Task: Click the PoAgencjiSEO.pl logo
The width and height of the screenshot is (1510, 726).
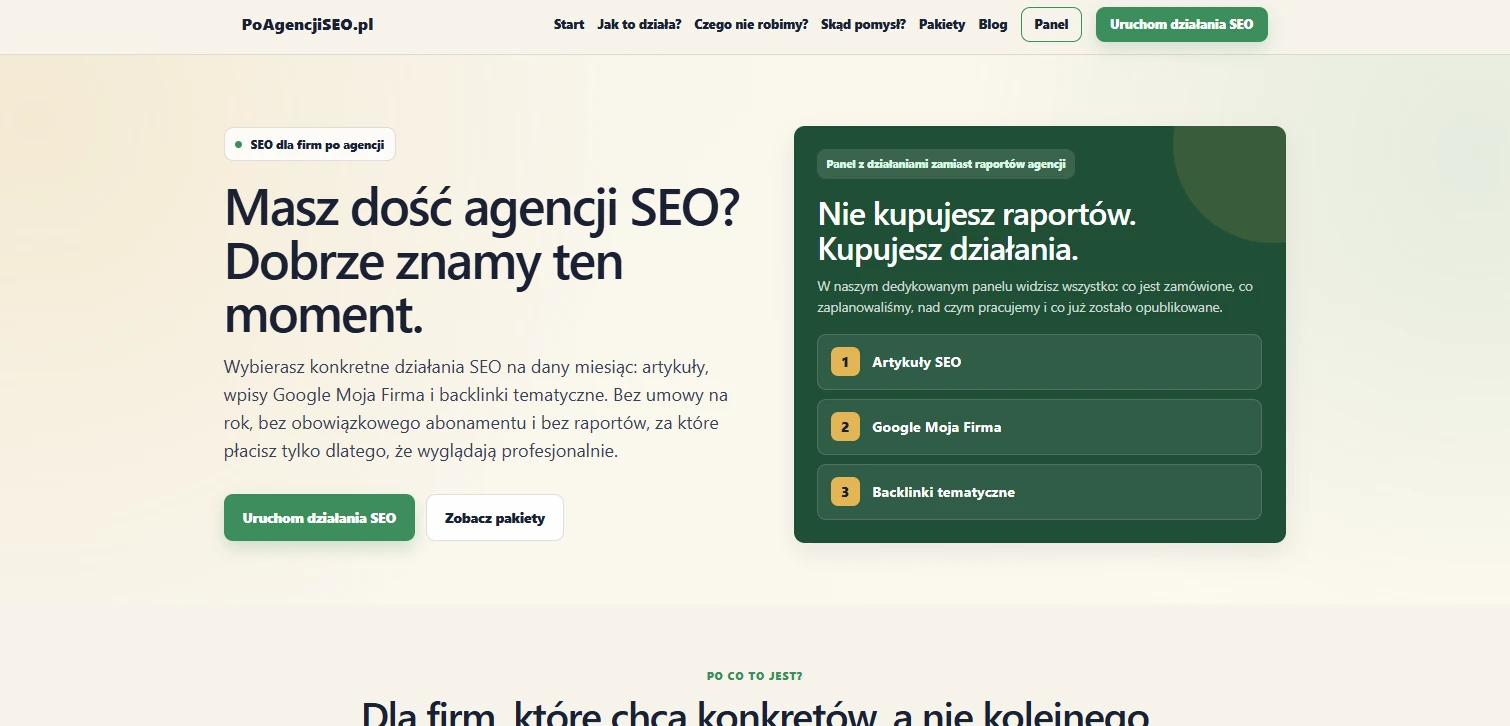Action: click(x=308, y=25)
